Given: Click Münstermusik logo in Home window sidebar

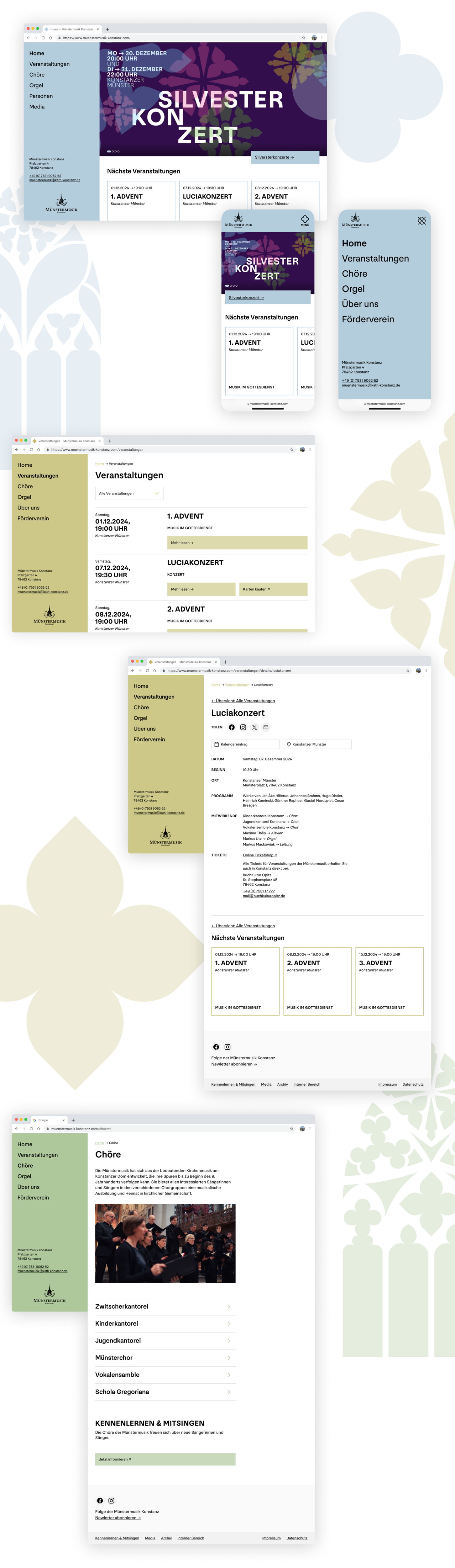Looking at the screenshot, I should (x=61, y=203).
